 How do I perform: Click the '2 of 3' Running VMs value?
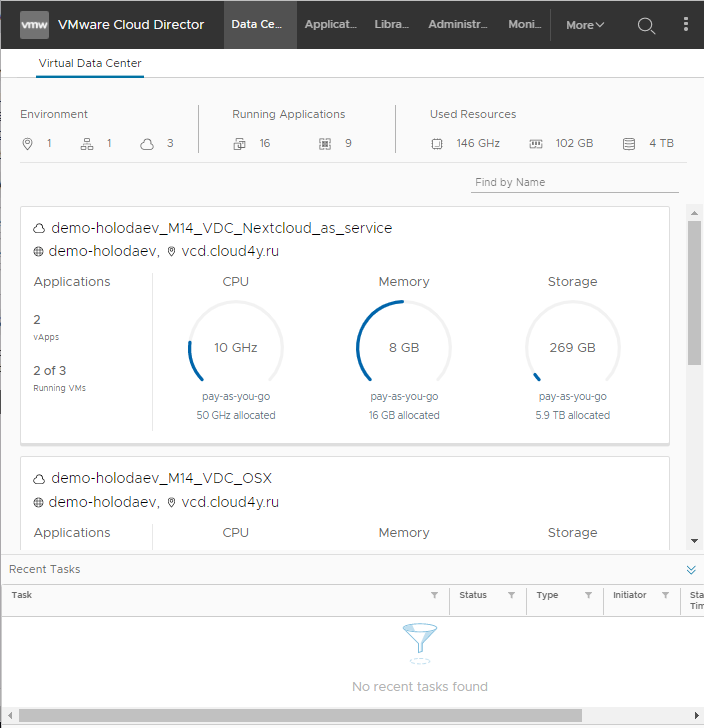(x=50, y=371)
